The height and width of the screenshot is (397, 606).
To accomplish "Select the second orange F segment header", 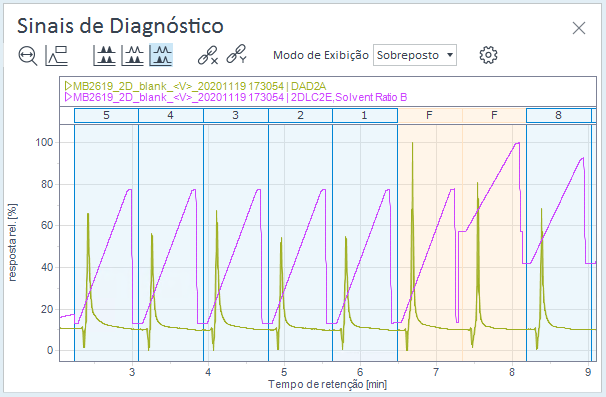I will pyautogui.click(x=494, y=115).
